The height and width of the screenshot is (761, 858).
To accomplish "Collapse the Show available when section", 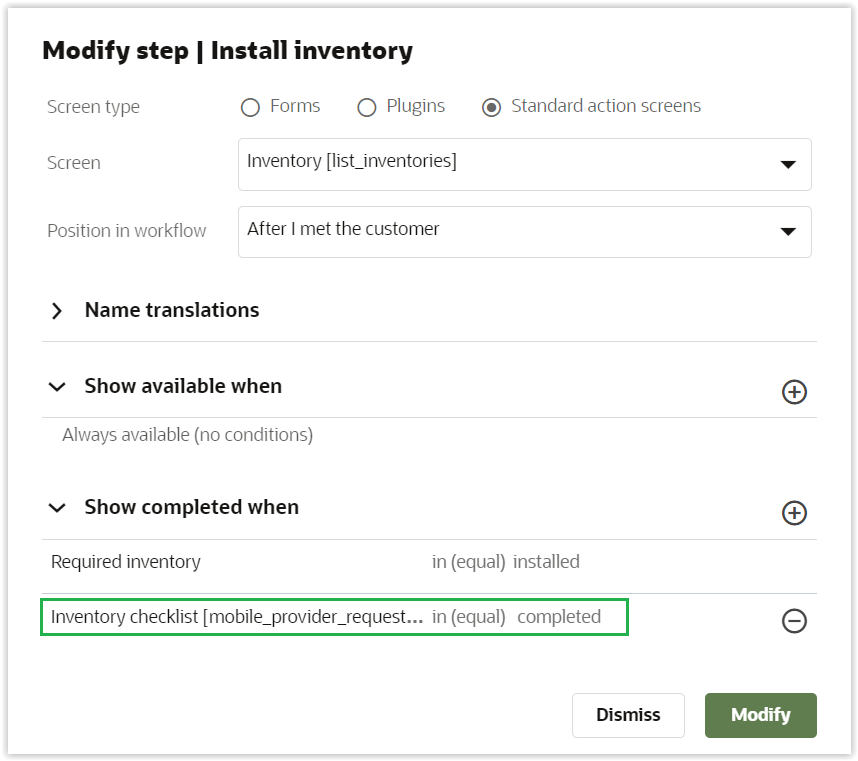I will tap(57, 387).
